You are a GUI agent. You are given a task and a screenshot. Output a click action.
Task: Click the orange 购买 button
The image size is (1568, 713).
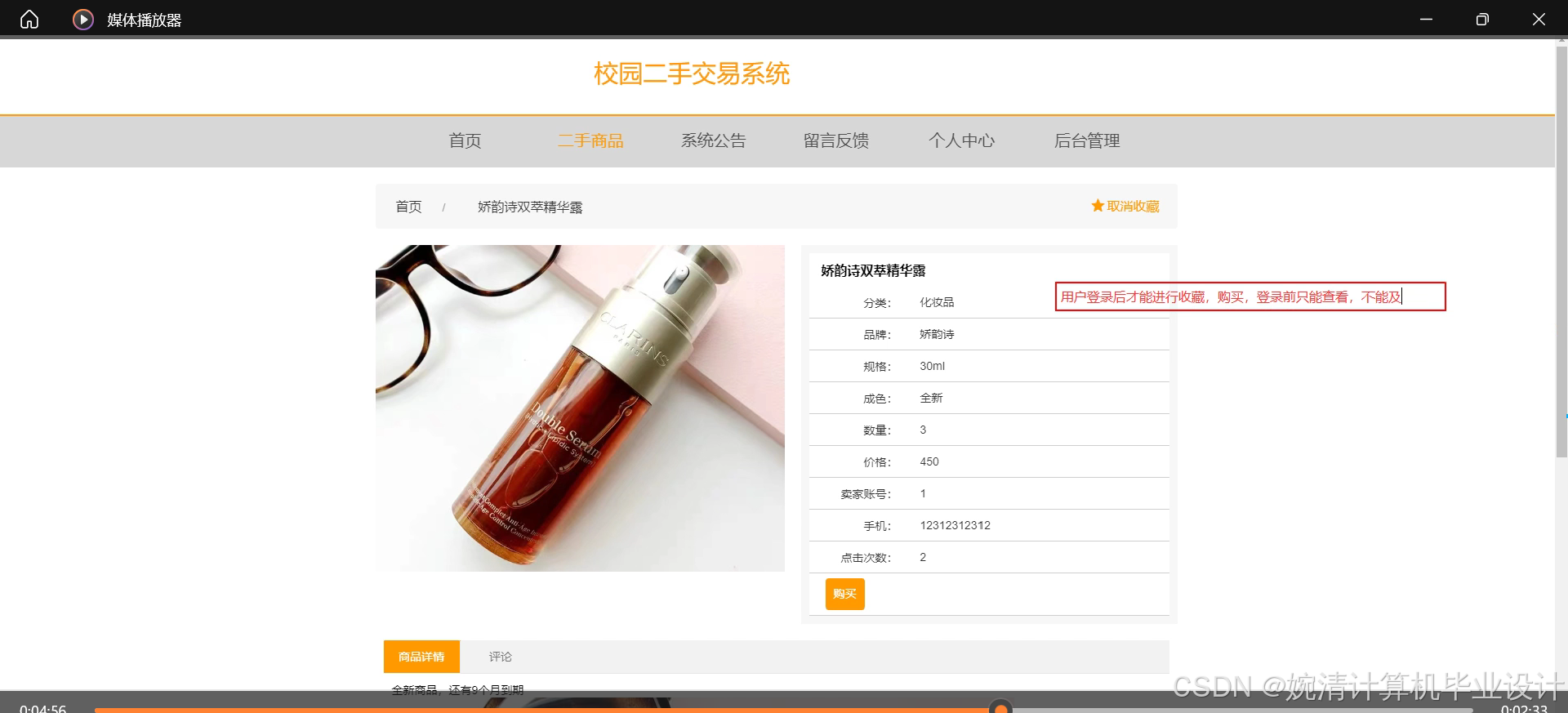pyautogui.click(x=844, y=594)
